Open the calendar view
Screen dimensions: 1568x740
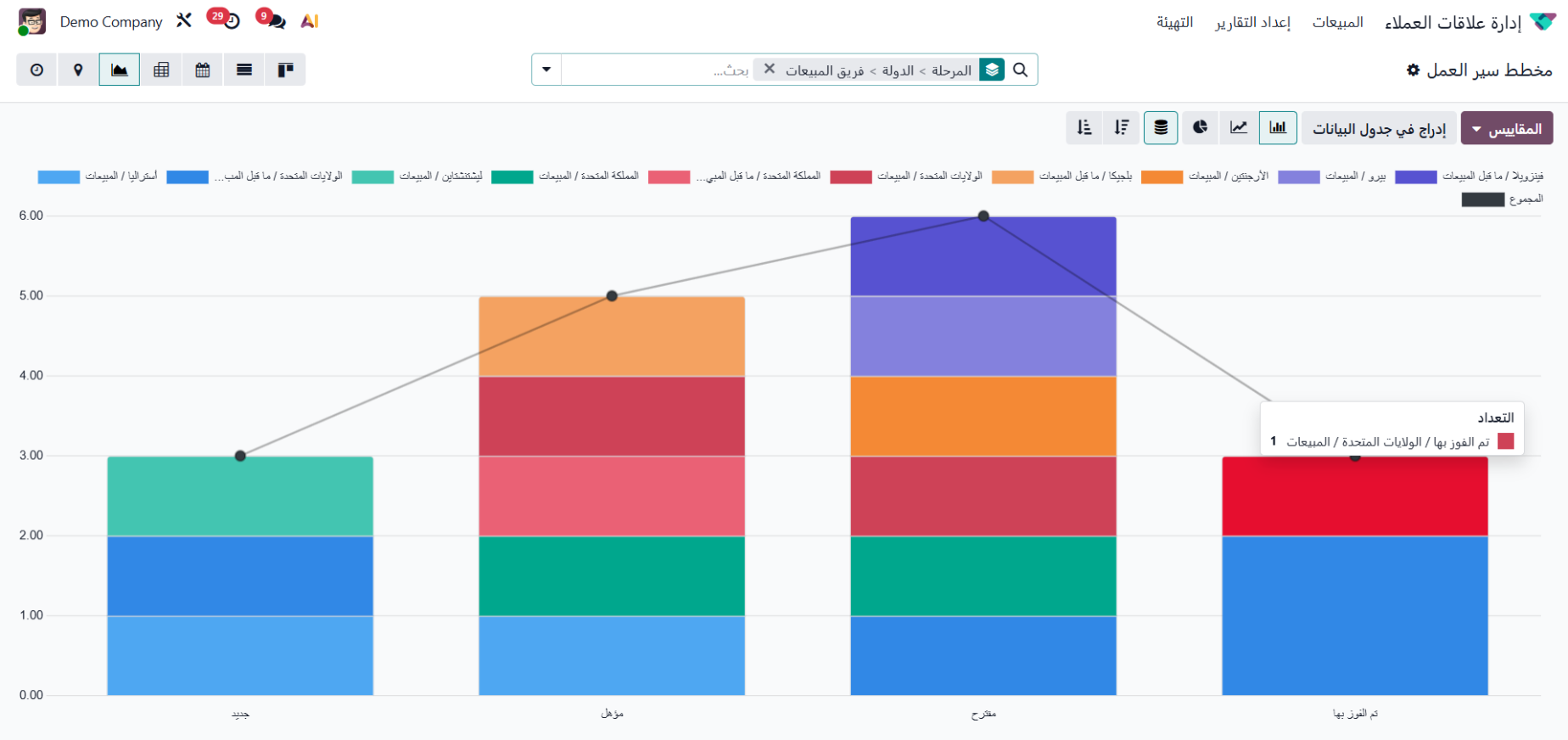[203, 70]
